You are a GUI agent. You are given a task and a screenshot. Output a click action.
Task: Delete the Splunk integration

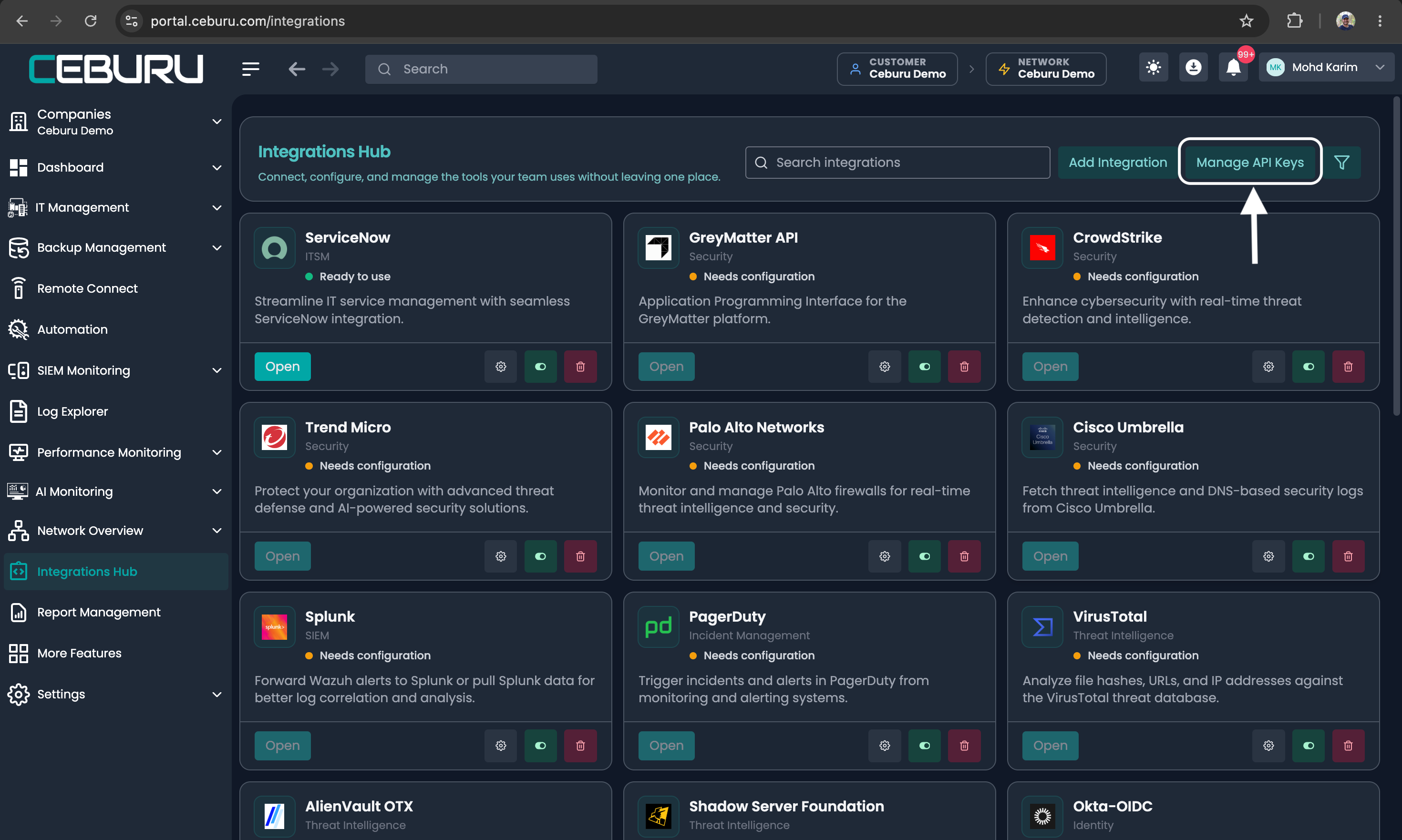pyautogui.click(x=580, y=746)
